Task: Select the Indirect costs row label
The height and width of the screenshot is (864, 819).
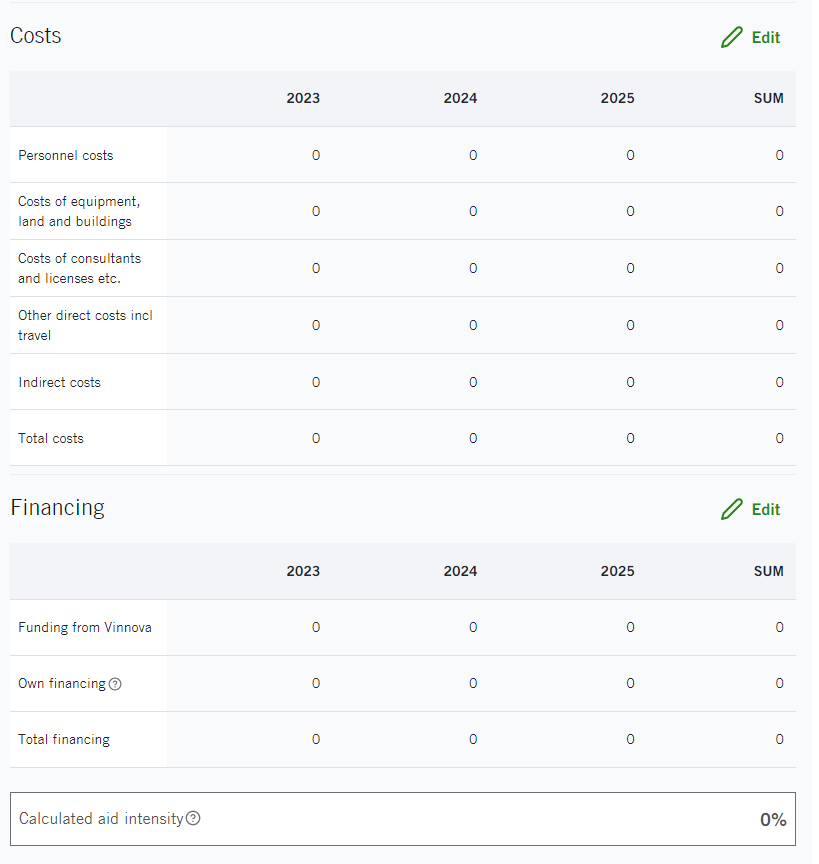Action: point(59,382)
